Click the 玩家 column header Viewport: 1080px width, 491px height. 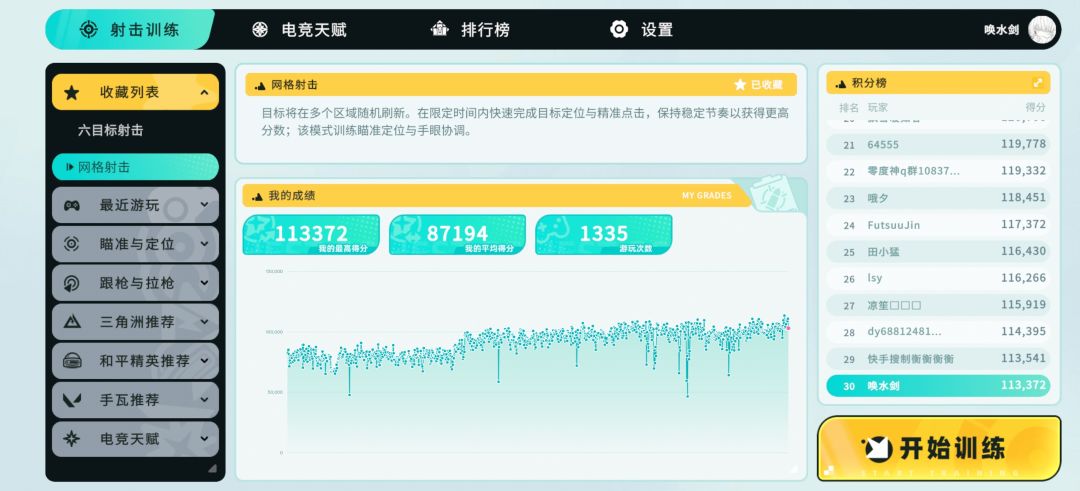[x=878, y=107]
